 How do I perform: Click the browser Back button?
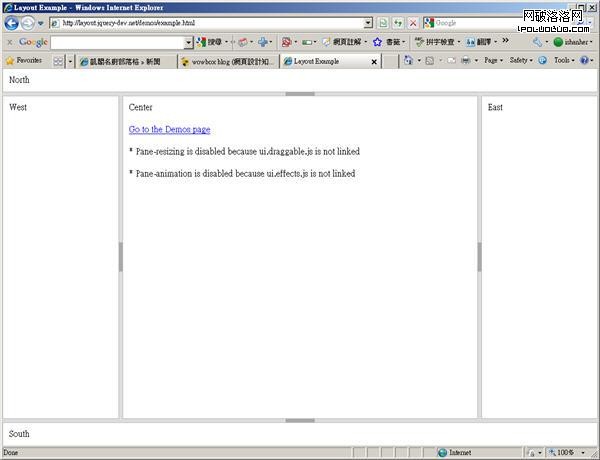(x=12, y=22)
